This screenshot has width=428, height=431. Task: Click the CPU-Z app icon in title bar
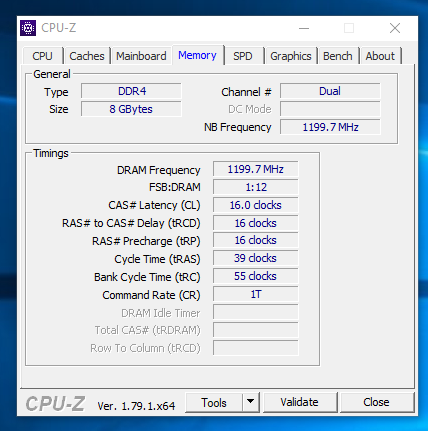(28, 28)
